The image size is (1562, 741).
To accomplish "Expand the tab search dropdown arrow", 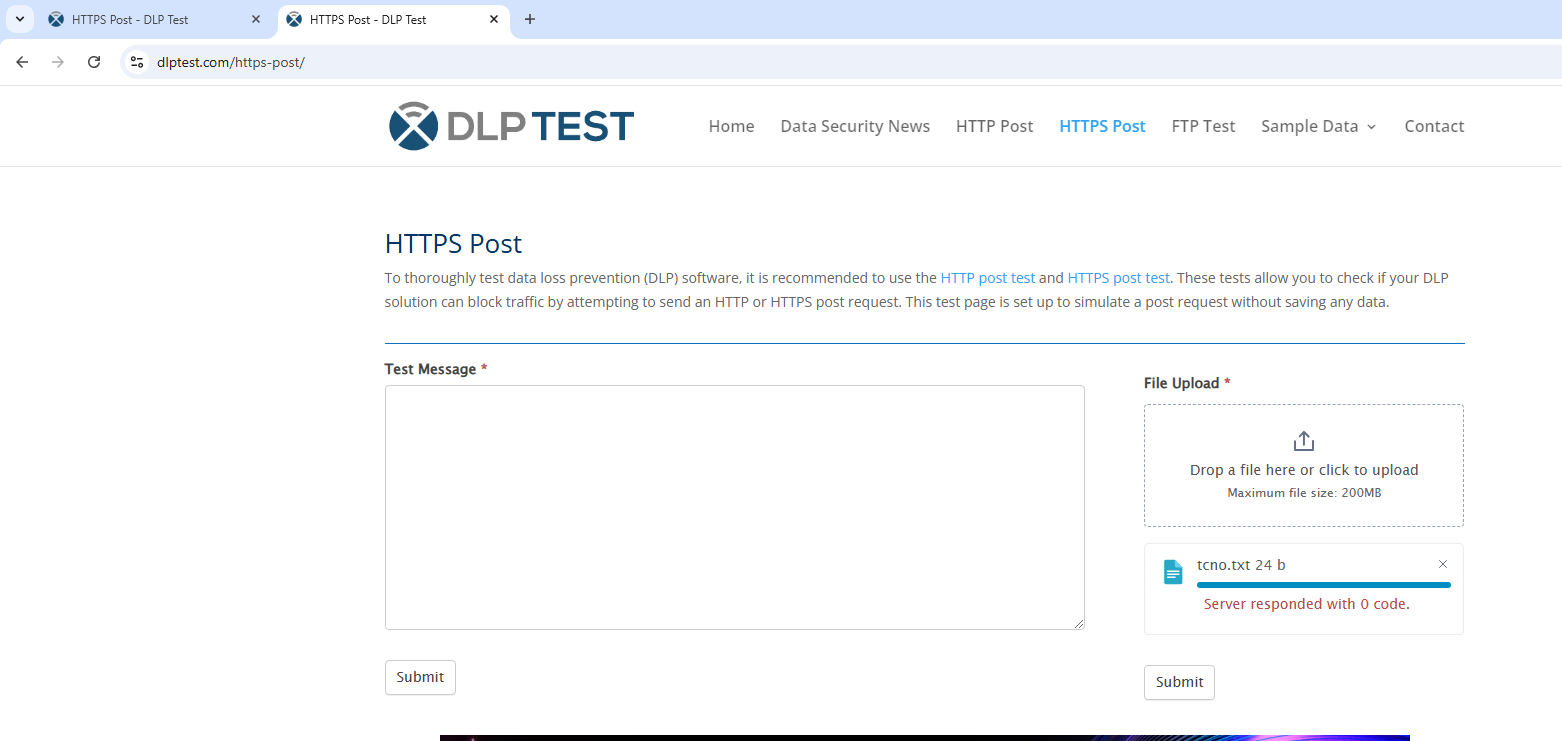I will (19, 19).
